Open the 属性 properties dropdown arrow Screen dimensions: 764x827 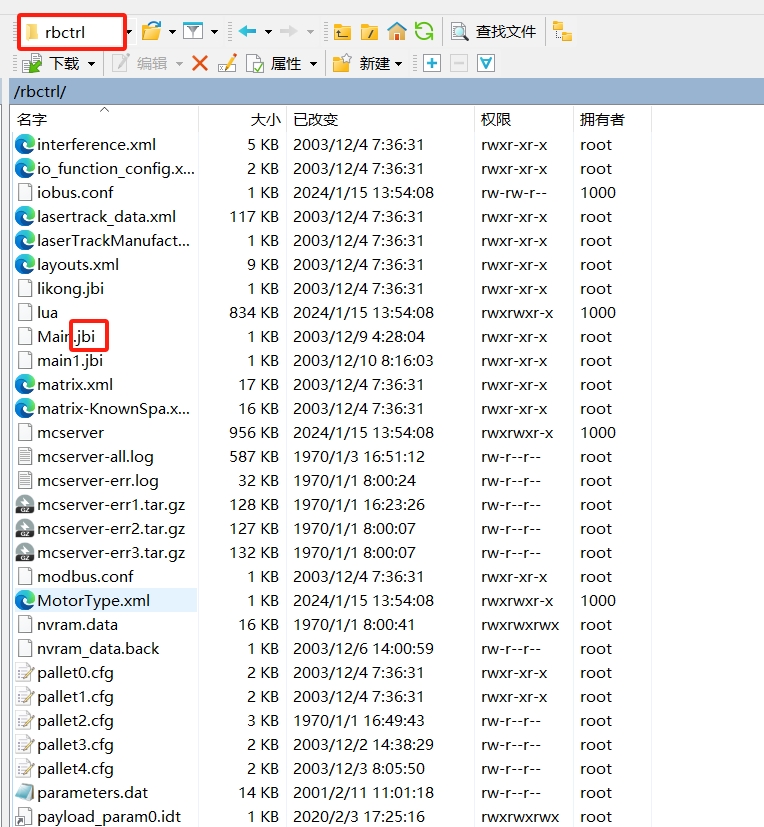click(x=313, y=64)
